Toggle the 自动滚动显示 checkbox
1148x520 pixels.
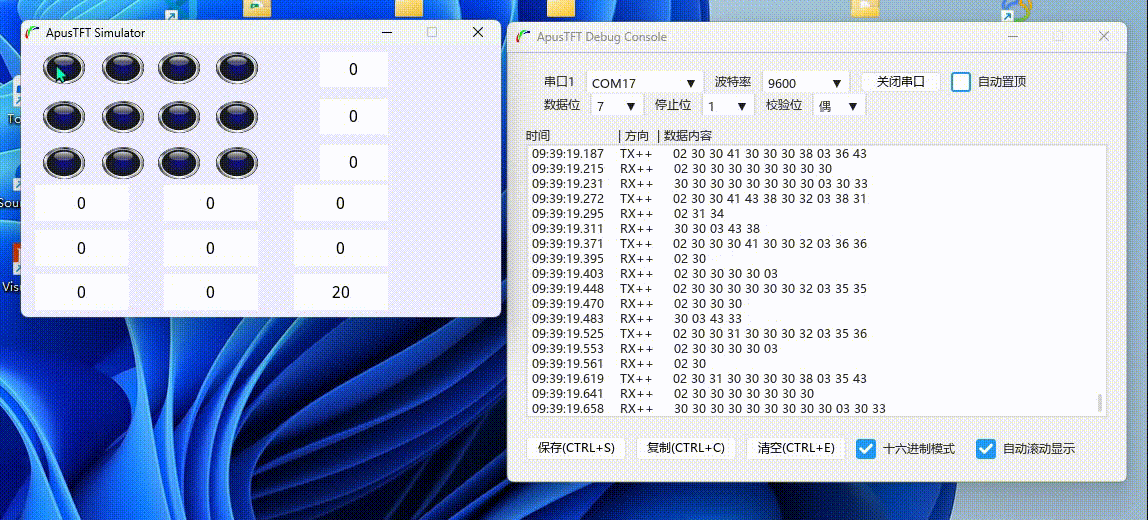point(985,449)
